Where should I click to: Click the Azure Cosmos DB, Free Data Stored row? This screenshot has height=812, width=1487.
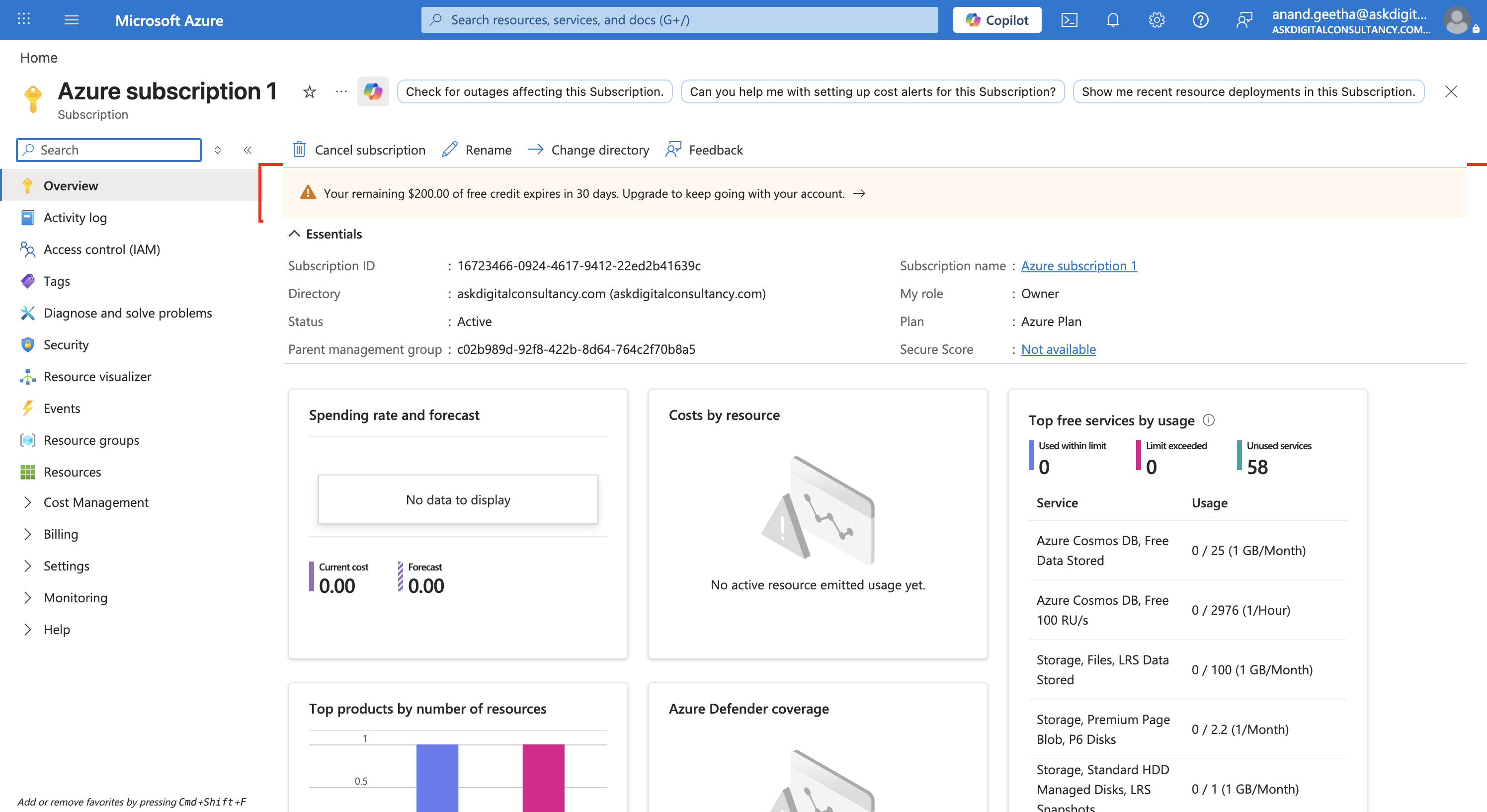[x=1187, y=550]
